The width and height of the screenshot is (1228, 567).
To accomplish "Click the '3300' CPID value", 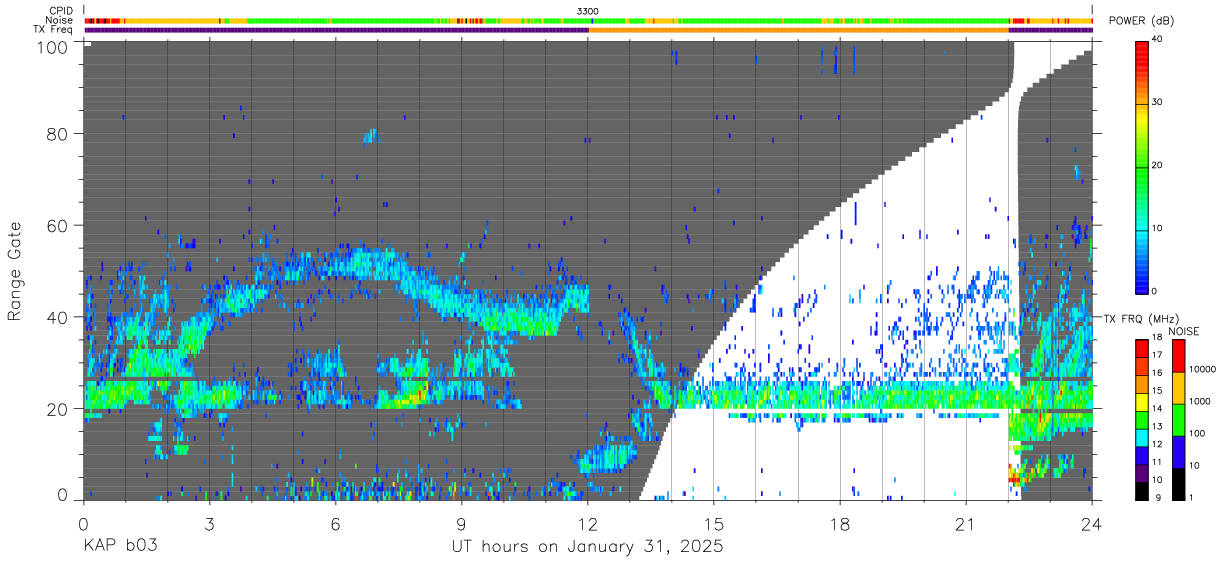I will click(588, 11).
